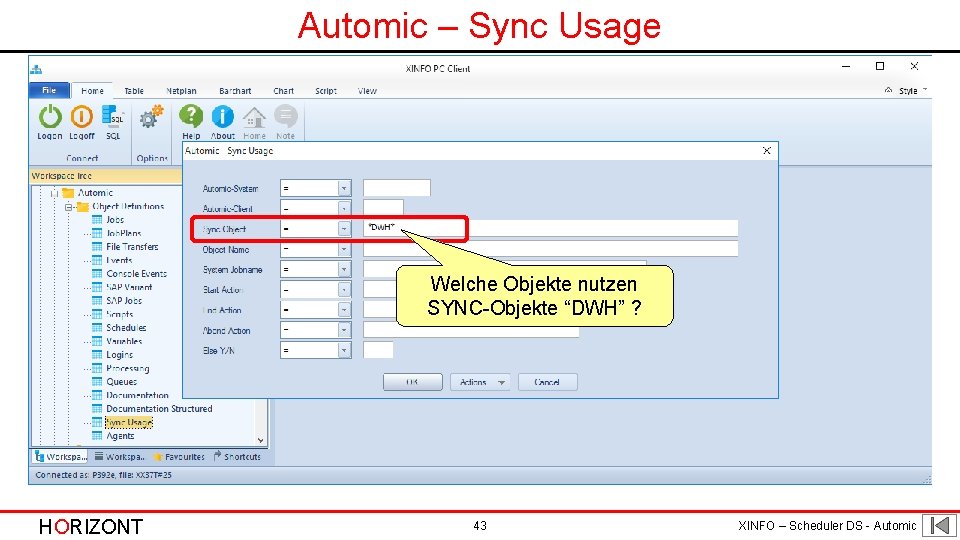Image resolution: width=960 pixels, height=540 pixels.
Task: Open Abend Action operator dropdown
Action: (344, 330)
